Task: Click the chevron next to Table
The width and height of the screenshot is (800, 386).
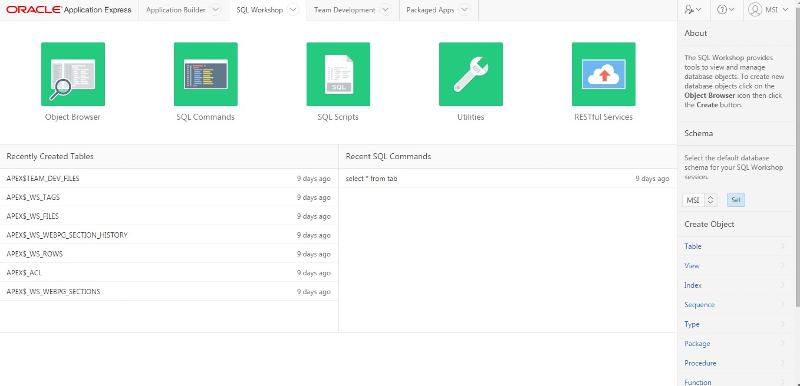Action: point(783,246)
